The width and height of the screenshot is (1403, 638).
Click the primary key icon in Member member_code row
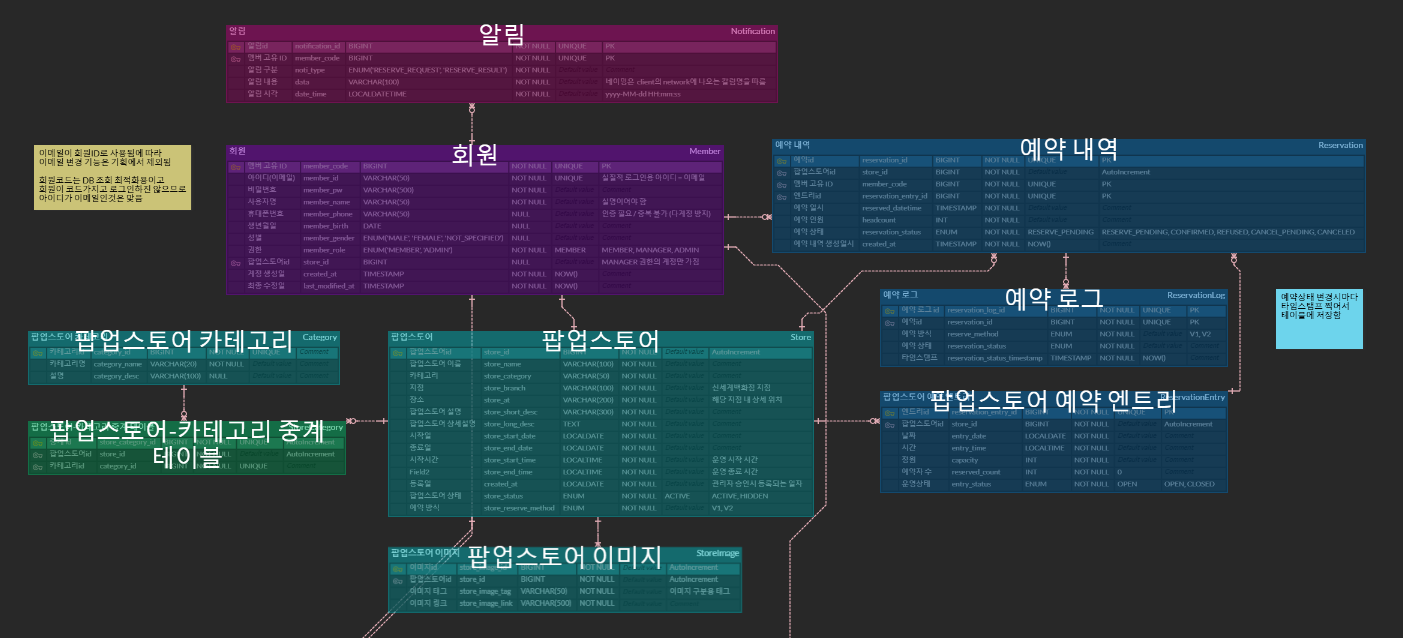[236, 166]
